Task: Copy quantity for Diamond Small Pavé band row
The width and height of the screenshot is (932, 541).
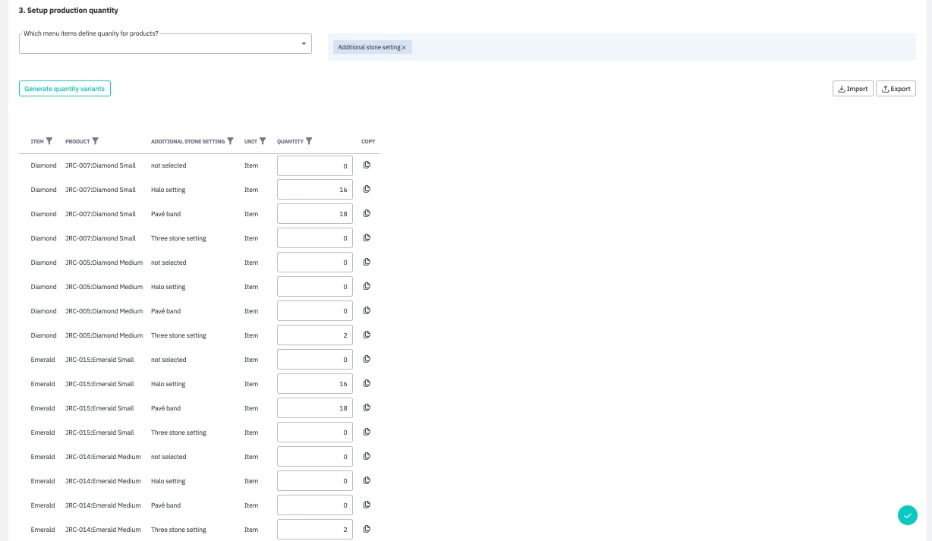Action: 366,213
